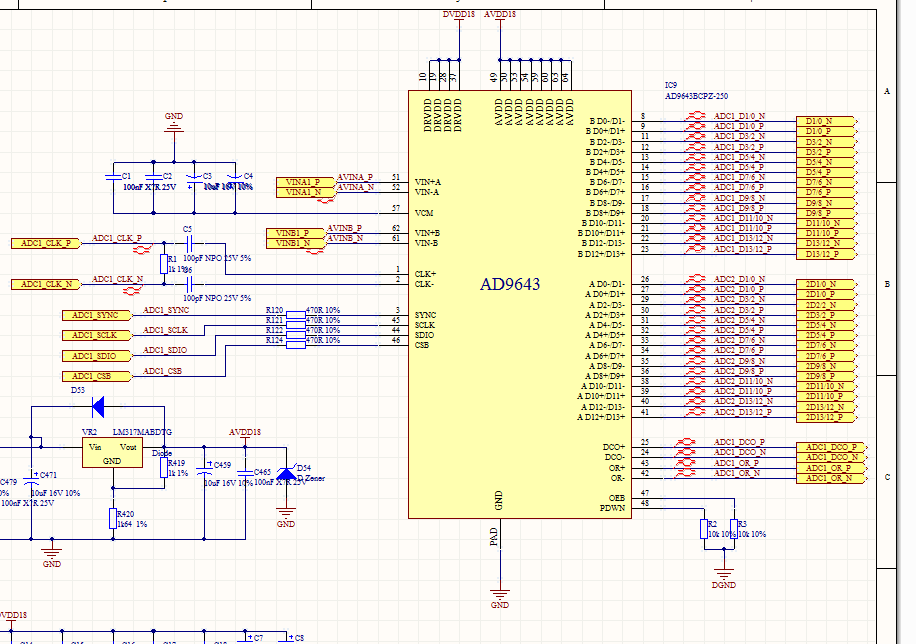The width and height of the screenshot is (916, 644).
Task: Select the VINB1_N port
Action: (x=295, y=244)
